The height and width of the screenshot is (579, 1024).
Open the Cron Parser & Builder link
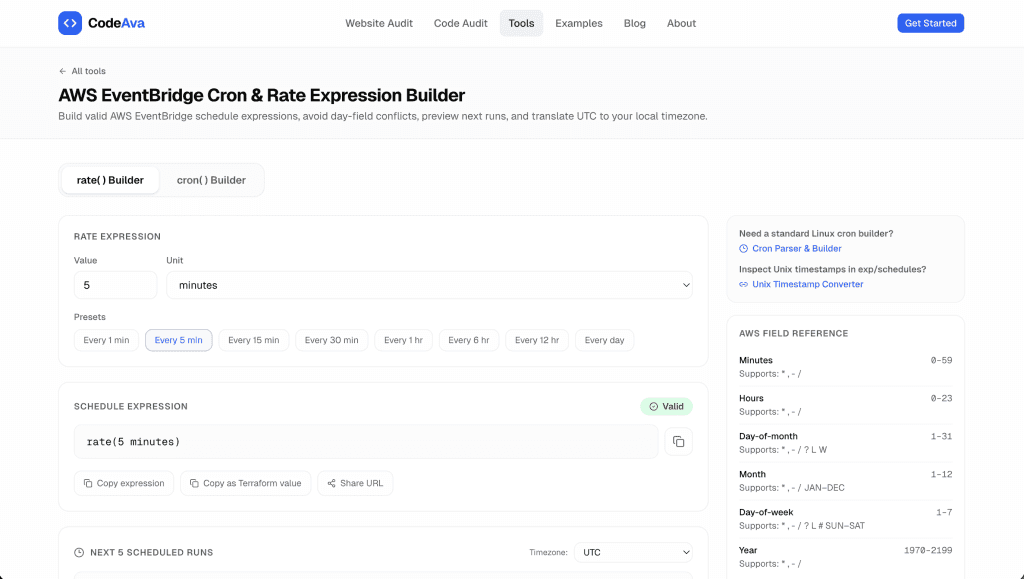pyautogui.click(x=797, y=249)
